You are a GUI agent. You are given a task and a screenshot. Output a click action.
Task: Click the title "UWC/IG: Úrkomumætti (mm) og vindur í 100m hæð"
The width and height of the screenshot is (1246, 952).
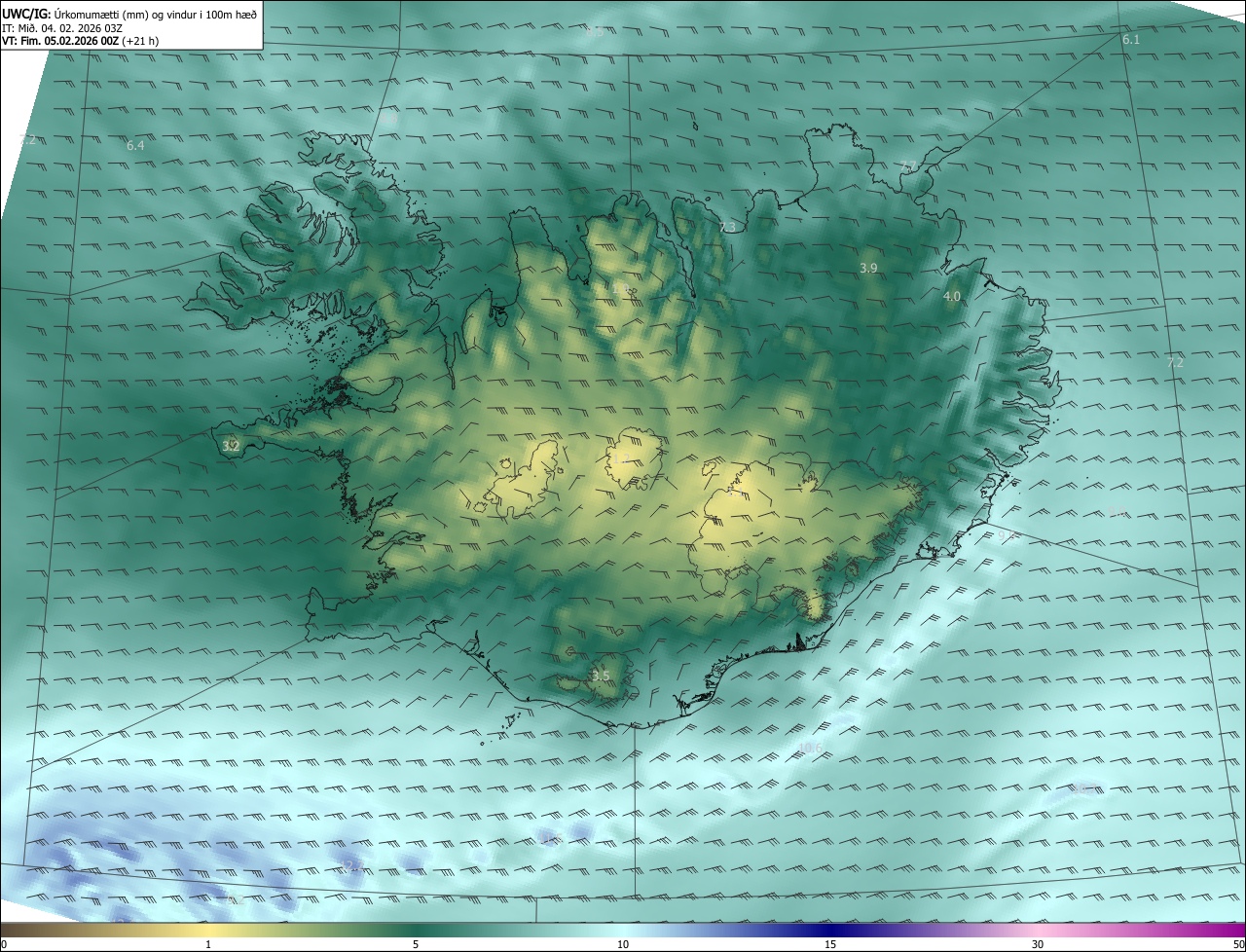click(129, 14)
